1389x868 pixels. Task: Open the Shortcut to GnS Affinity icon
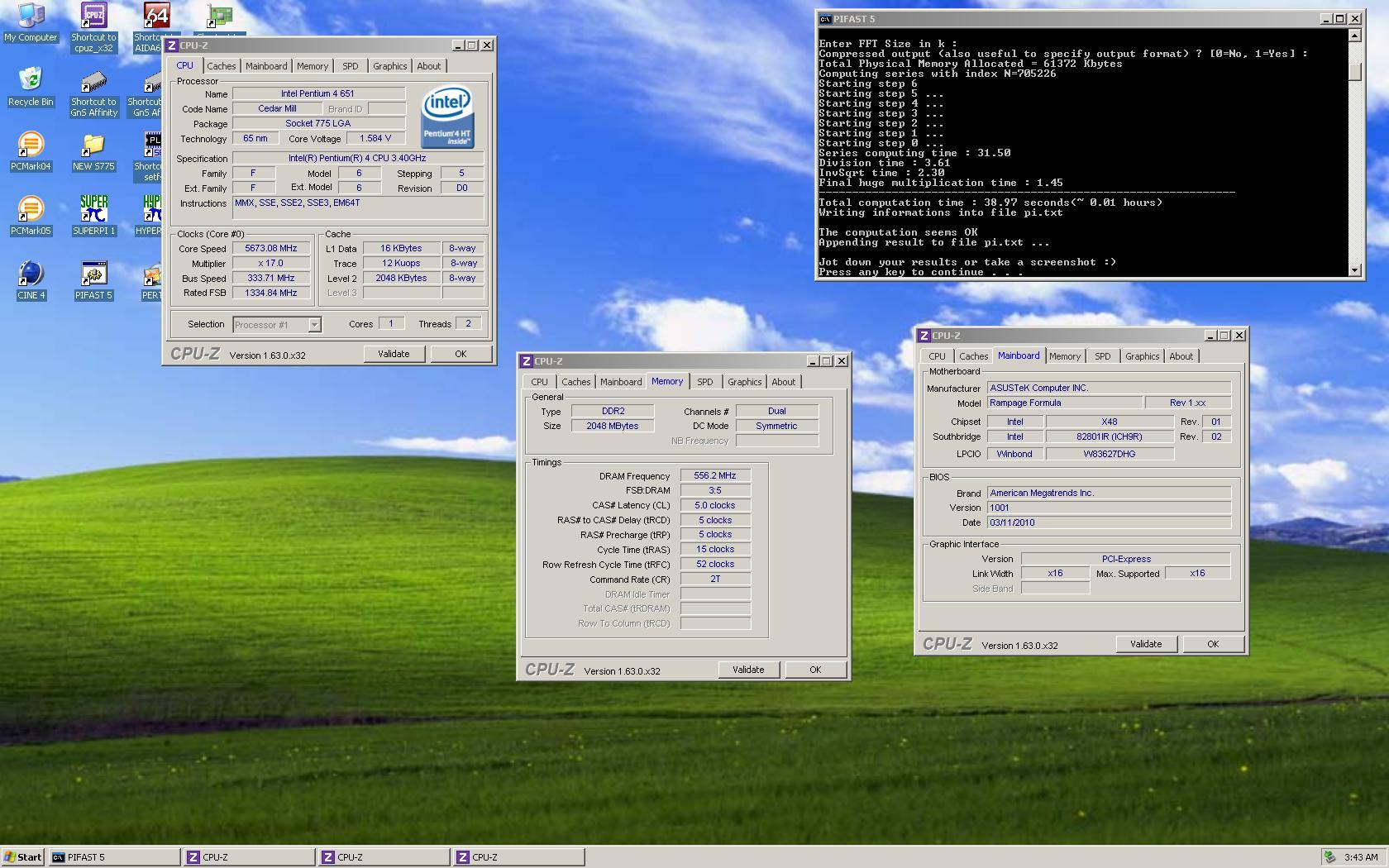tap(93, 92)
